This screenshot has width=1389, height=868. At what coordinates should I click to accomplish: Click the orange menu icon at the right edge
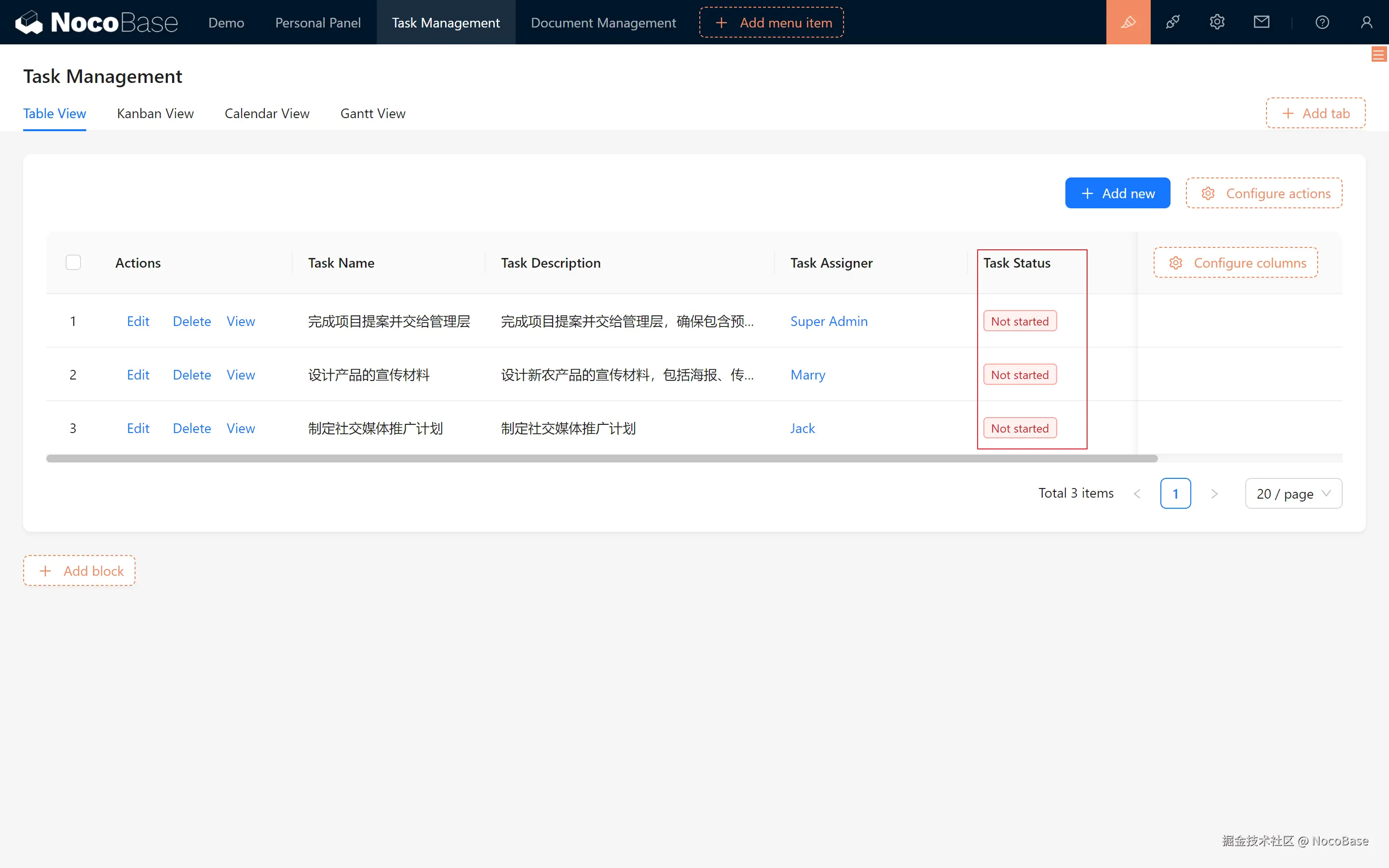[x=1378, y=54]
